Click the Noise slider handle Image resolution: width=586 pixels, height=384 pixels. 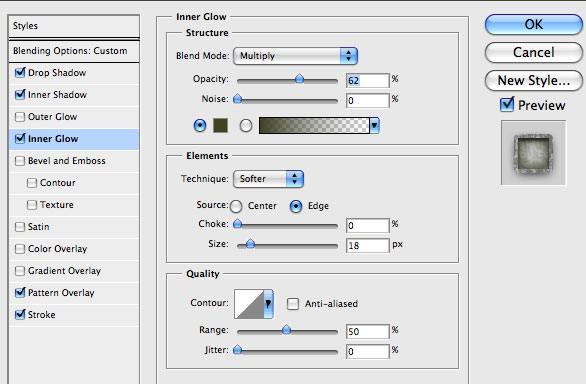[x=237, y=99]
